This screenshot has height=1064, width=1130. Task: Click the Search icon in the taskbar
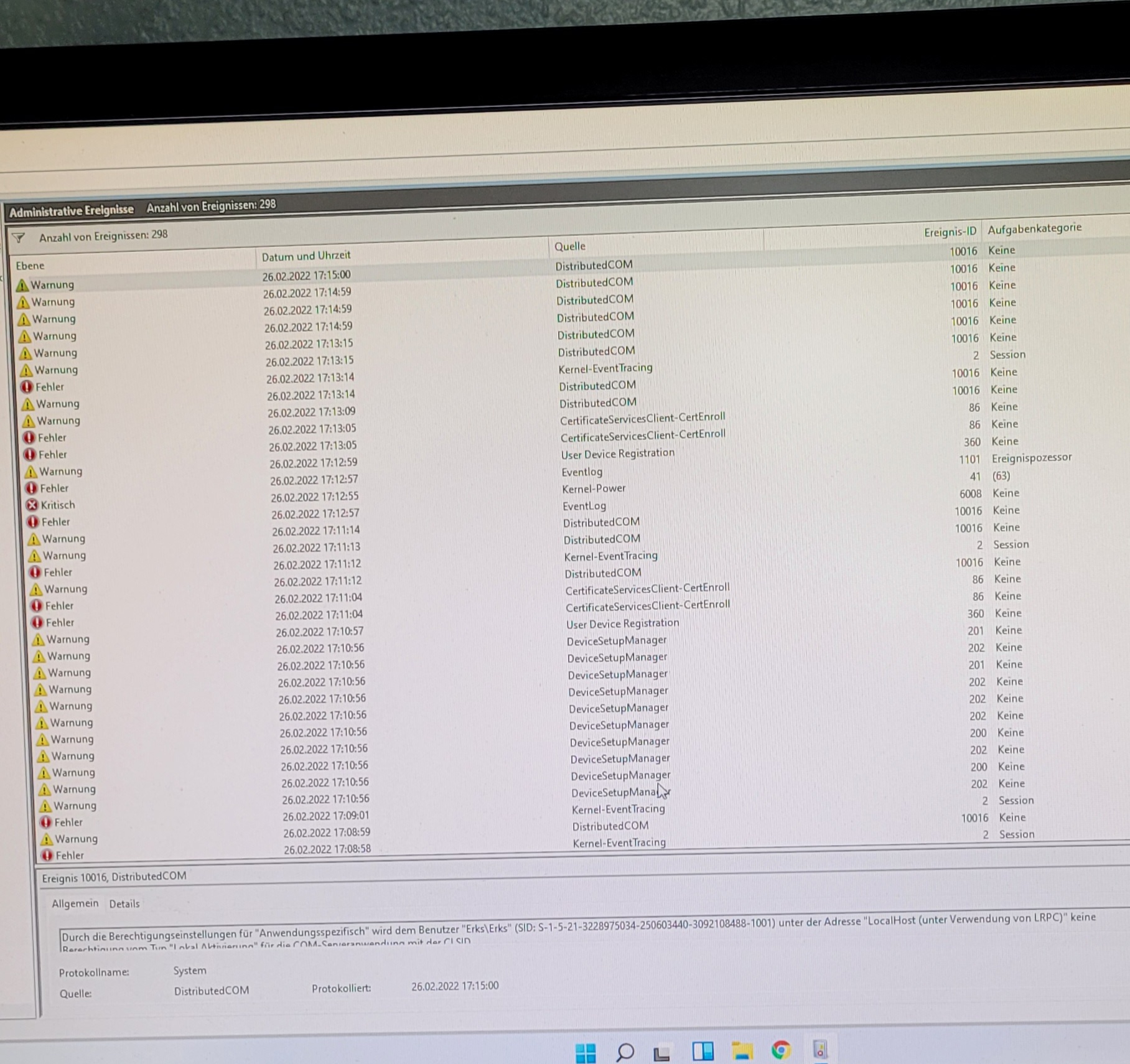(624, 1050)
